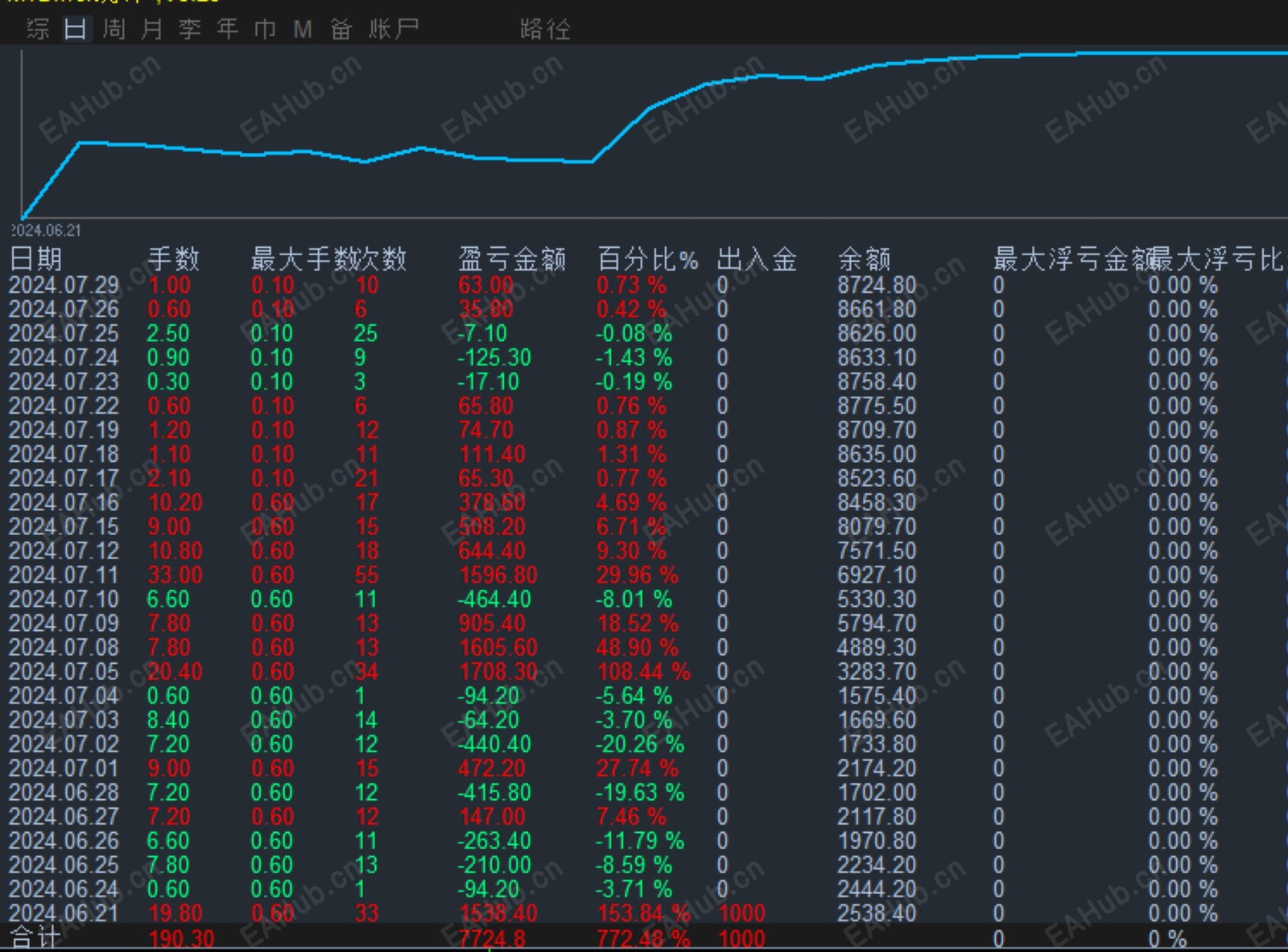
Task: Click total lots 190.30
Action: point(182,938)
